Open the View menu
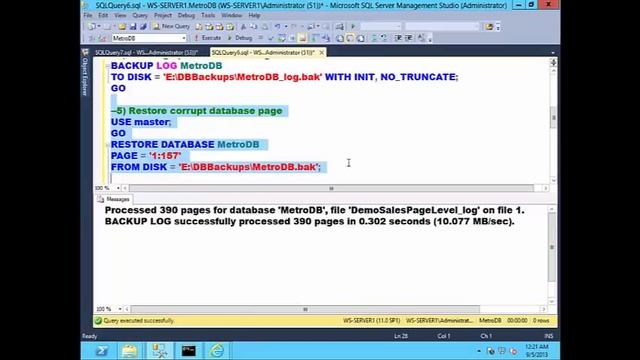This screenshot has width=640, height=360. (120, 15)
